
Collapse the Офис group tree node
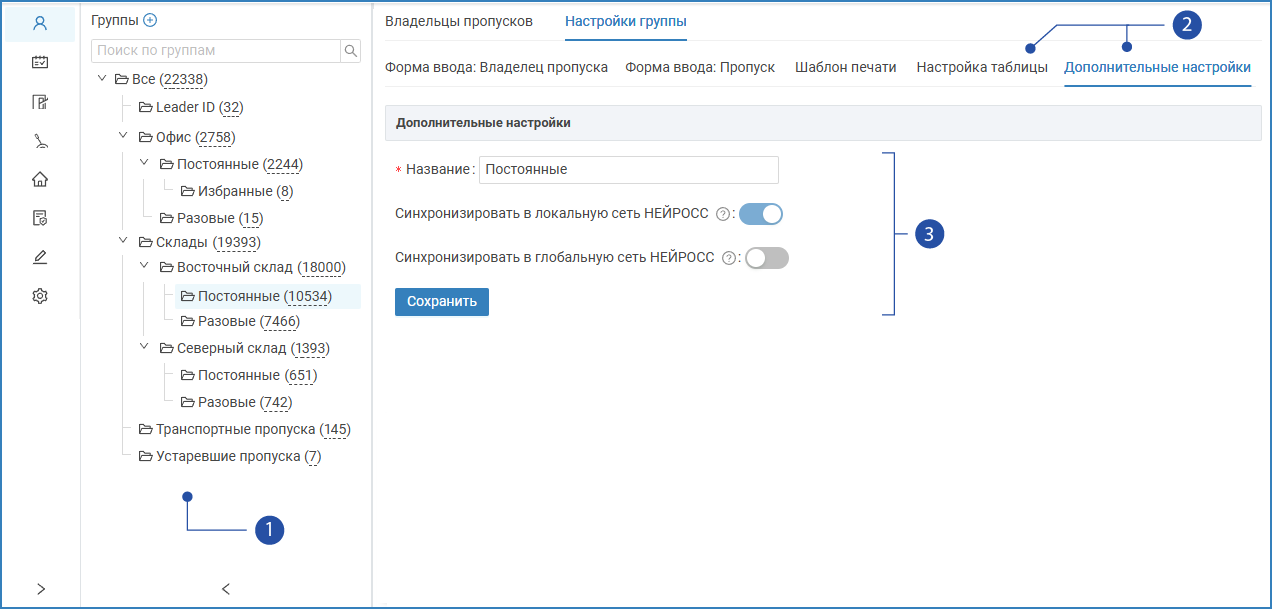pos(123,136)
